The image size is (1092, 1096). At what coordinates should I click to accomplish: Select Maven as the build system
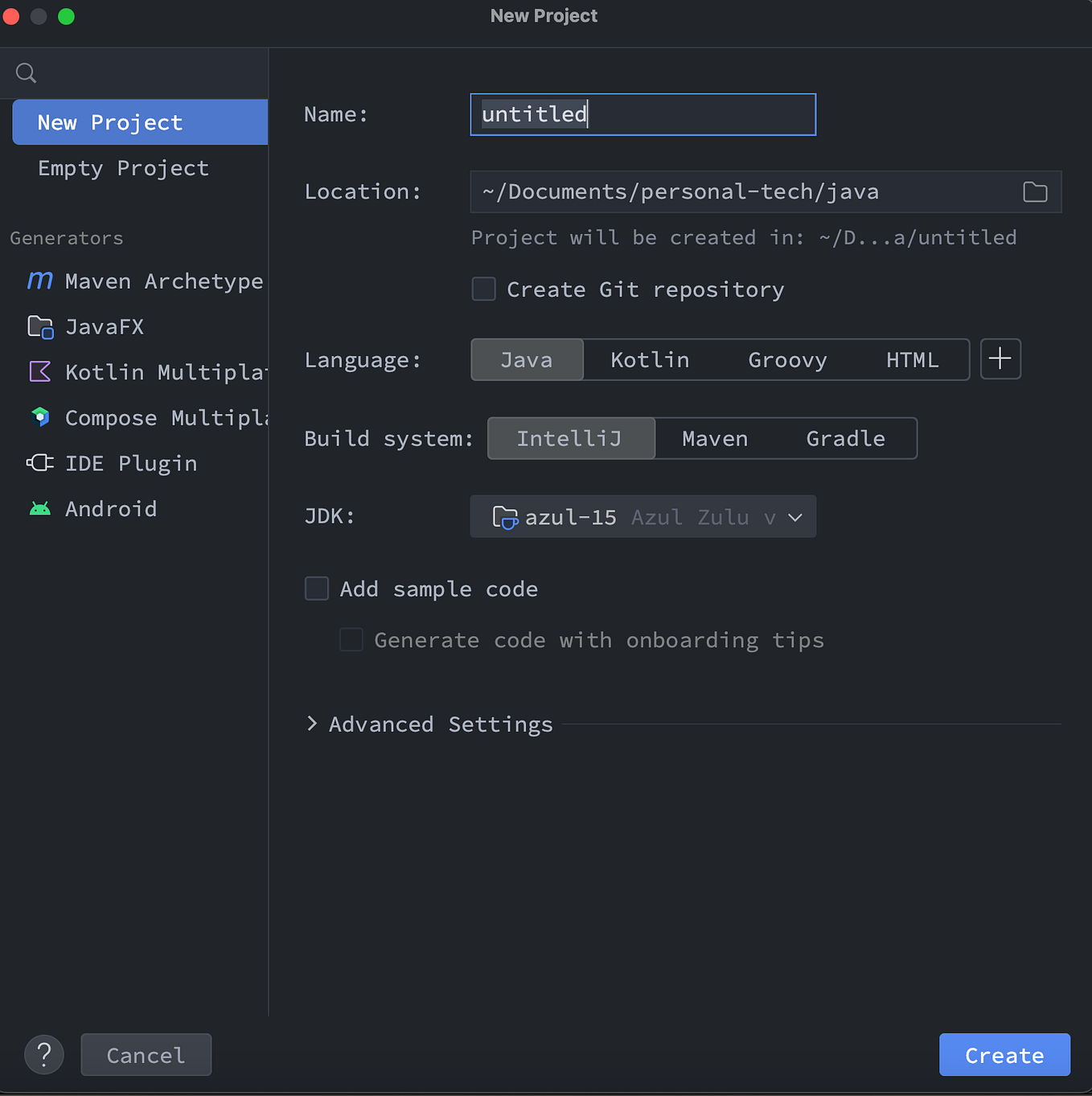[714, 438]
